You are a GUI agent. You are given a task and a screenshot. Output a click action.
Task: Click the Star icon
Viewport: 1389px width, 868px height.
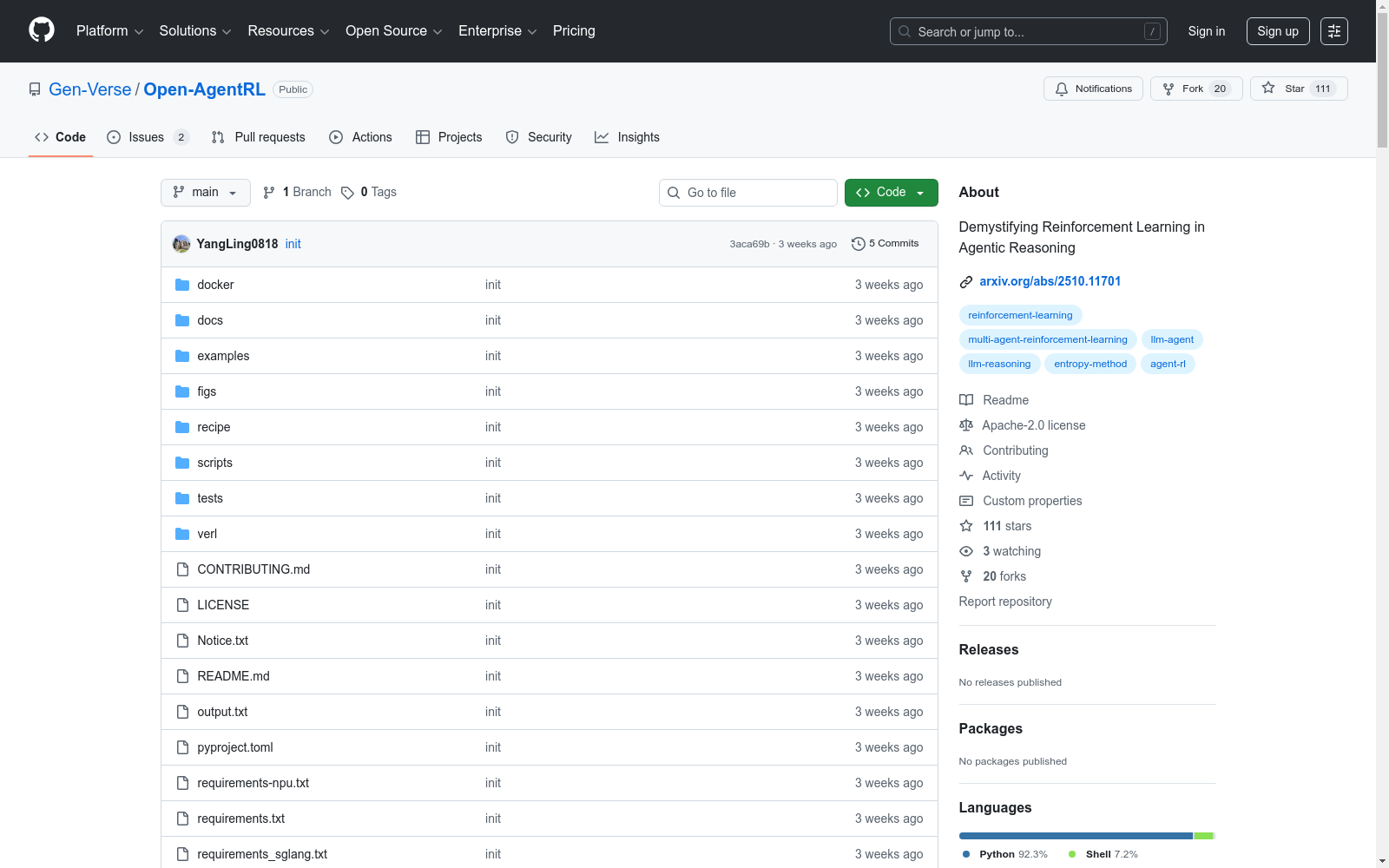[x=1268, y=88]
